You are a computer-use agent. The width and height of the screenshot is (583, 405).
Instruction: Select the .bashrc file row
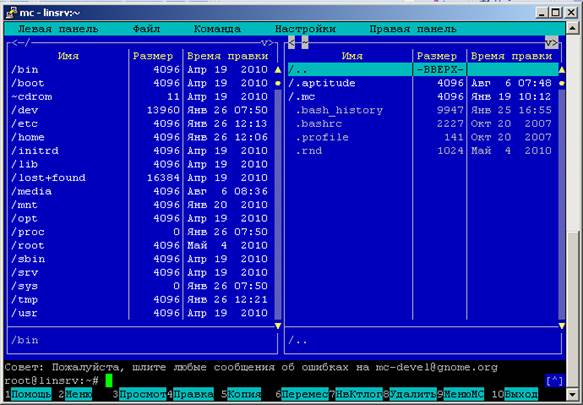tap(423, 123)
